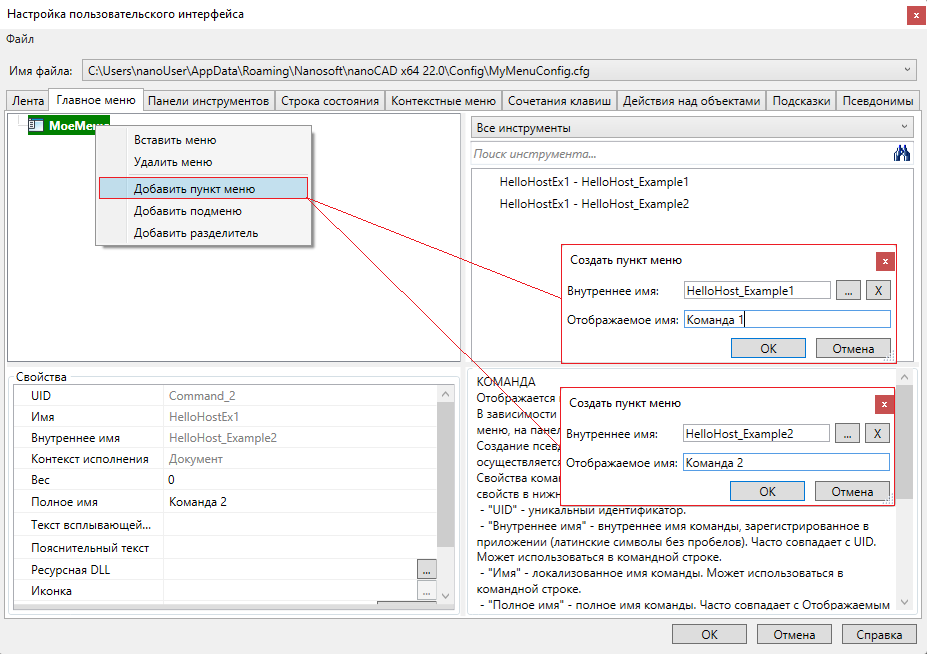Viewport: 927px width, 654px height.
Task: Click the МоеМеню tree item icon
Action: [x=36, y=125]
